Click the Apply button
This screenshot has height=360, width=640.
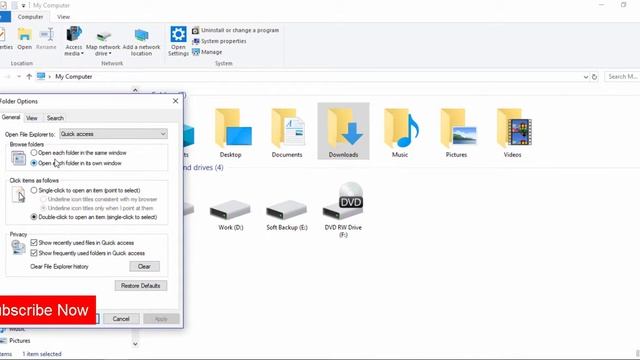tap(161, 319)
